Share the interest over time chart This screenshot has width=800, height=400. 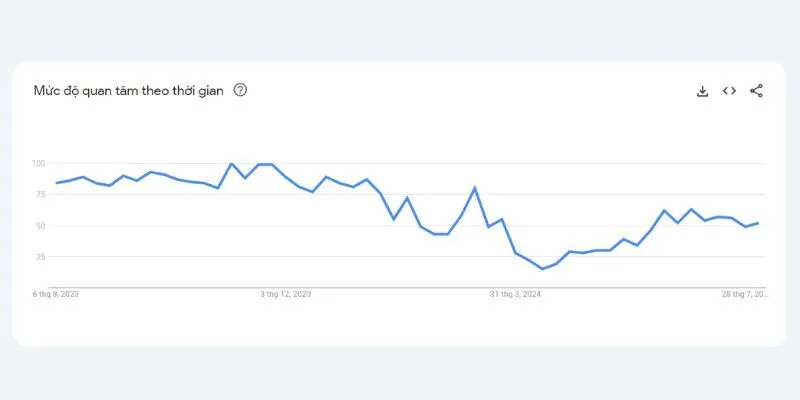[x=756, y=91]
